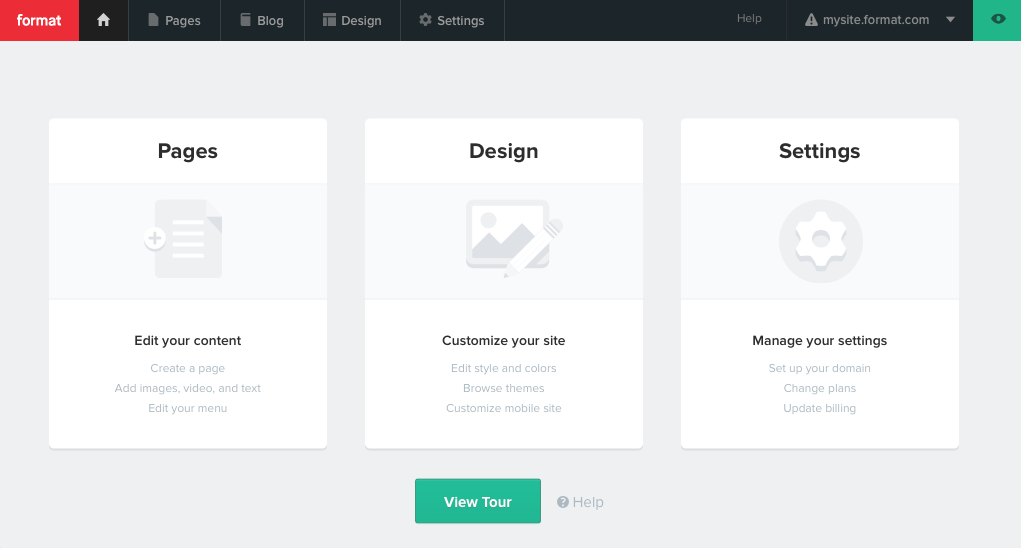Open the Blog tab in navbar
The height and width of the screenshot is (548, 1021).
click(x=261, y=20)
